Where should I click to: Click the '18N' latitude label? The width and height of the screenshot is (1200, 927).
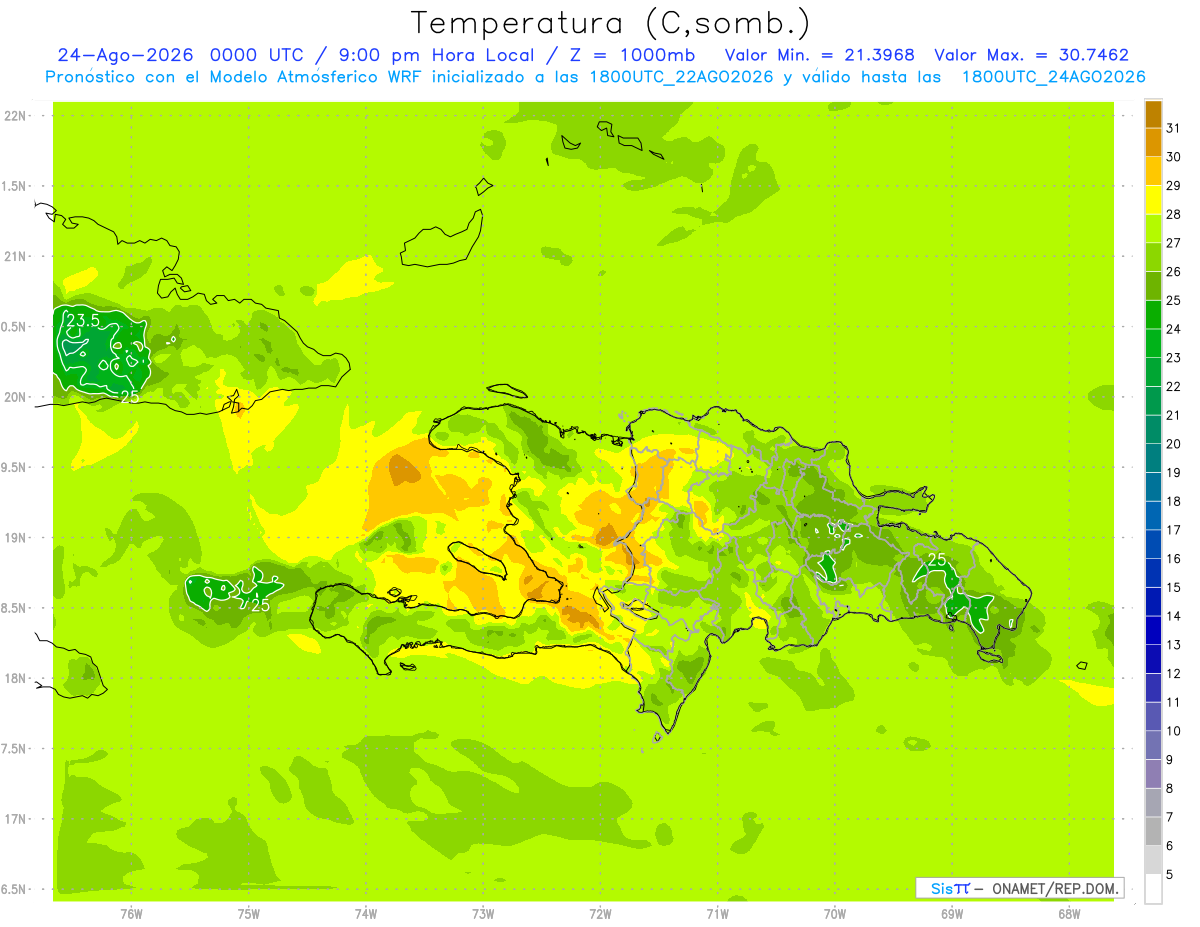pos(16,678)
